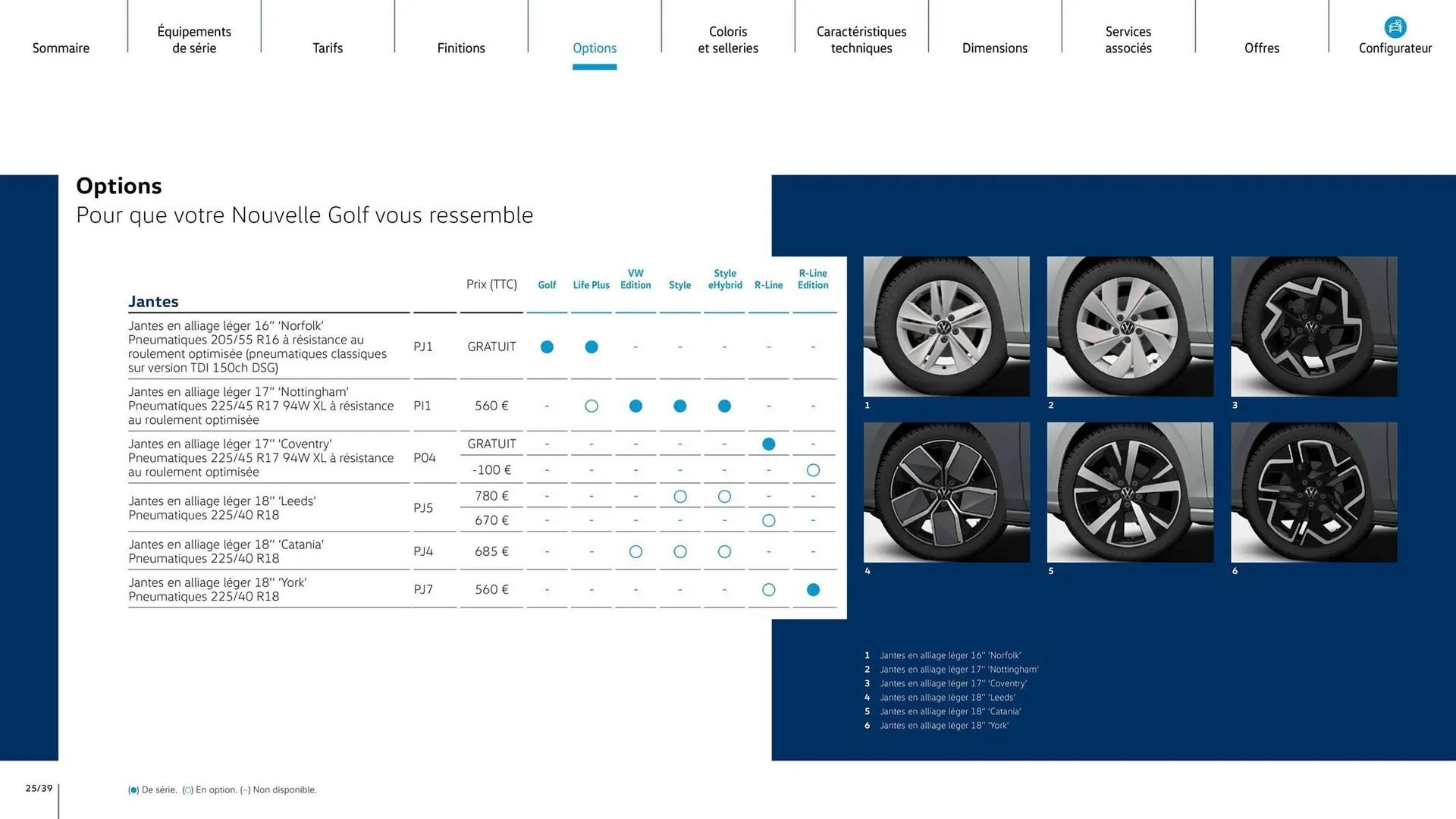The image size is (1456, 819).
Task: Open Caractéristiques techniques
Action: 861,39
